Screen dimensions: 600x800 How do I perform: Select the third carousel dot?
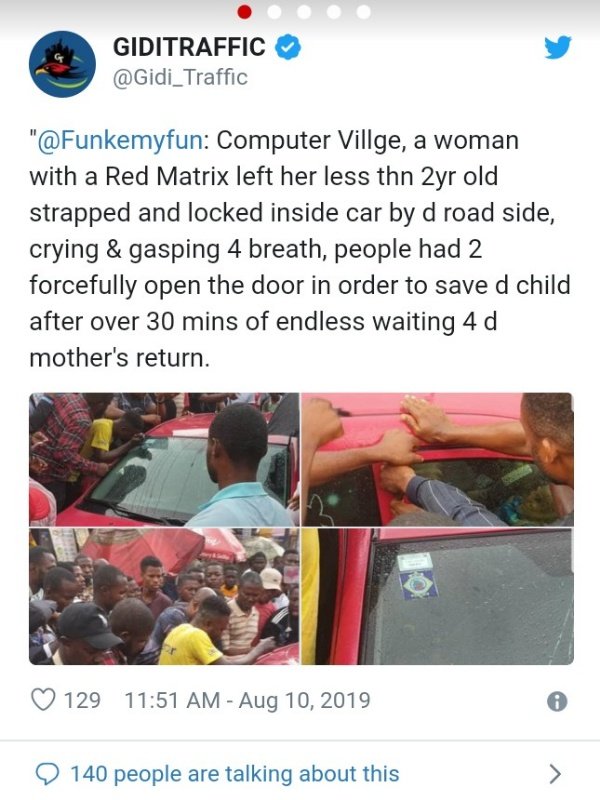coord(304,12)
